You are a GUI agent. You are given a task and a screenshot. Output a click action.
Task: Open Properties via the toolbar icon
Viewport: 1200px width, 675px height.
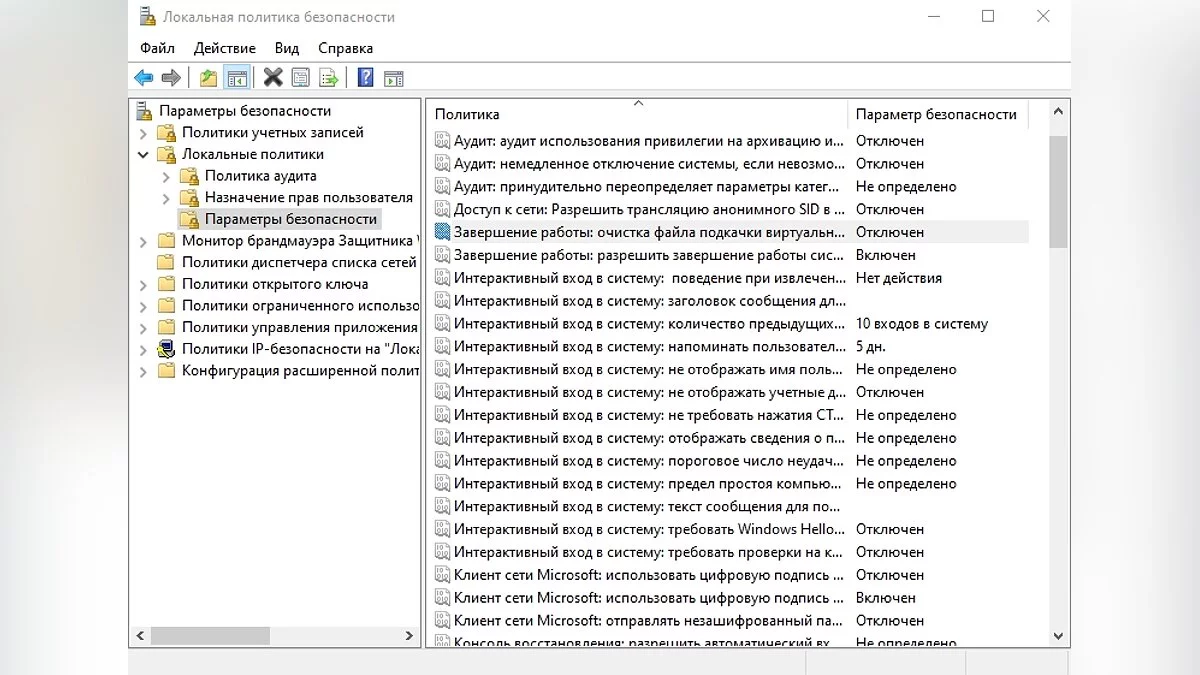(x=300, y=78)
